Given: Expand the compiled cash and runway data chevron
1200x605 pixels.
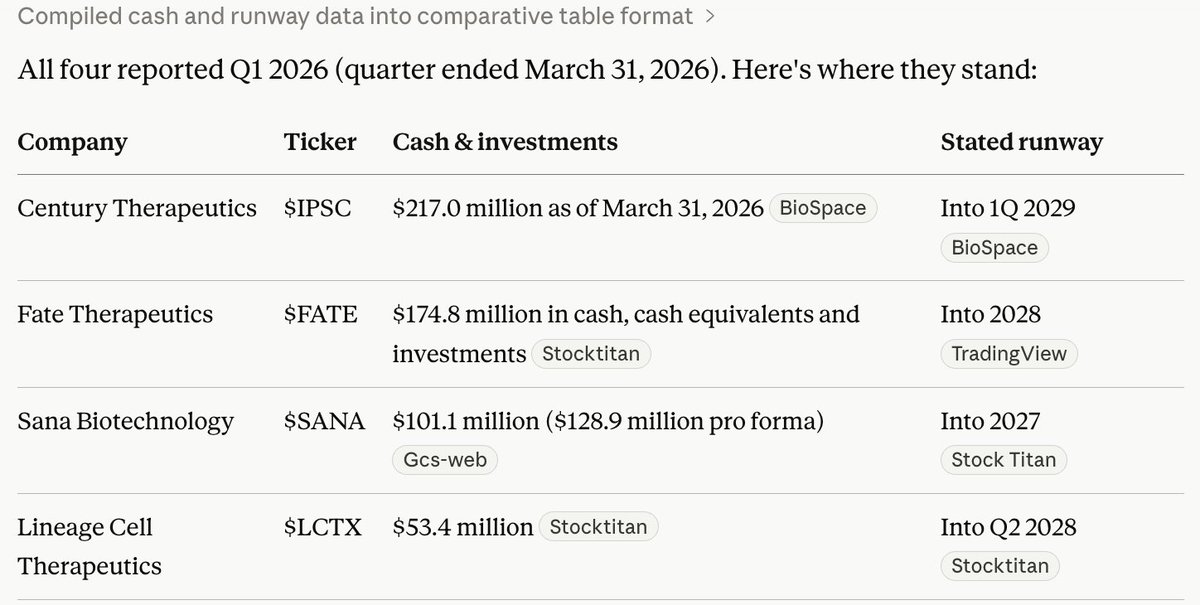Looking at the screenshot, I should (x=710, y=17).
